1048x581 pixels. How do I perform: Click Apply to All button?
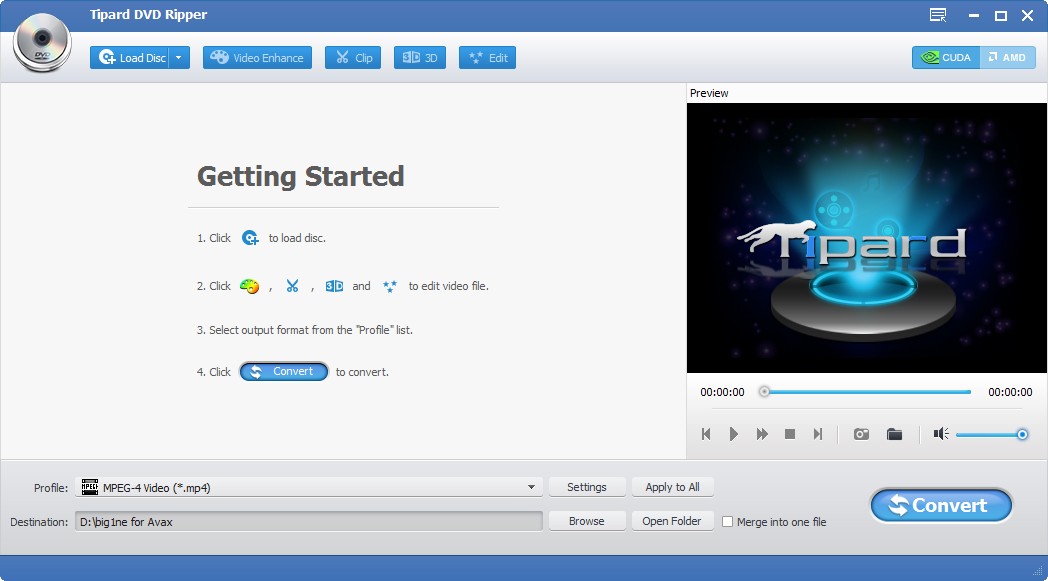pos(672,487)
